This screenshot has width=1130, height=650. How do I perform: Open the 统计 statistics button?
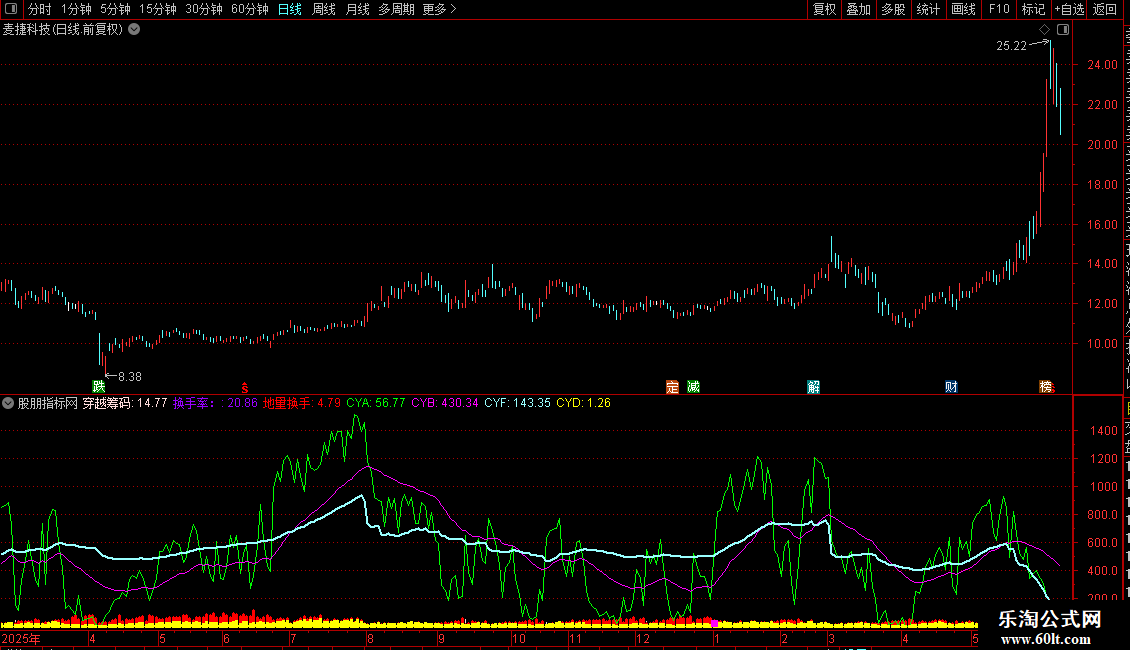pos(928,9)
